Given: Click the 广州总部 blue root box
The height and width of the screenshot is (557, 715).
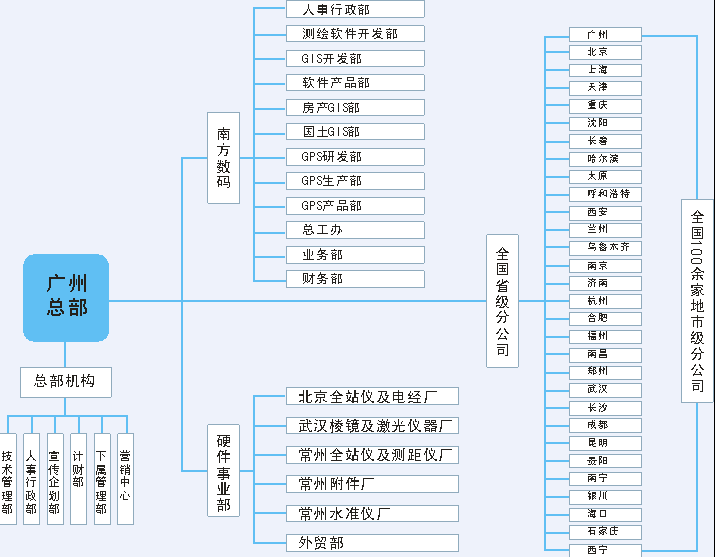Looking at the screenshot, I should 66,298.
